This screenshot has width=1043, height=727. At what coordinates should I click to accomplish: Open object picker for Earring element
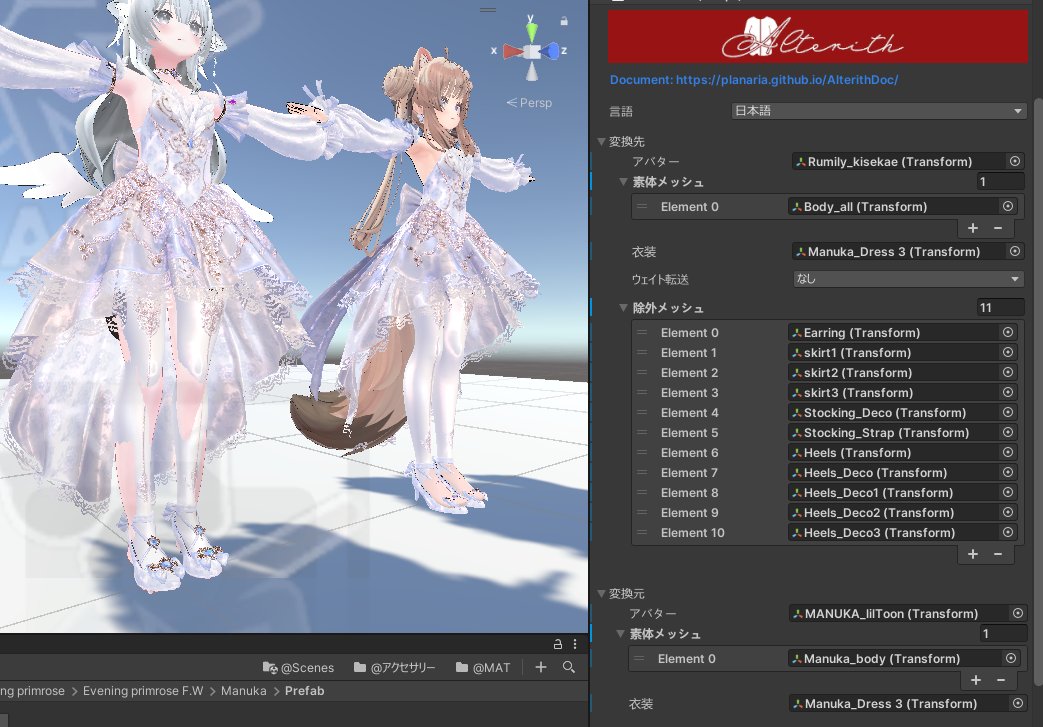click(x=1008, y=332)
